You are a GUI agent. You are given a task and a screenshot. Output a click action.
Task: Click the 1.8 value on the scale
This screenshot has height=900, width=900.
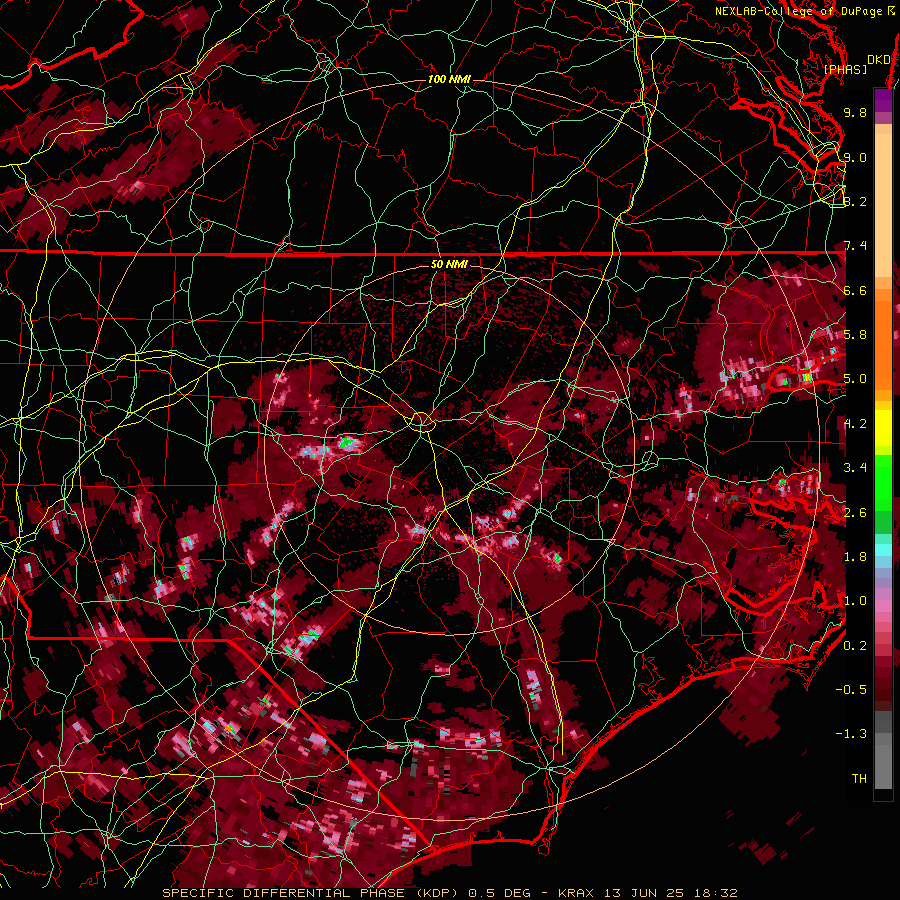pos(855,557)
